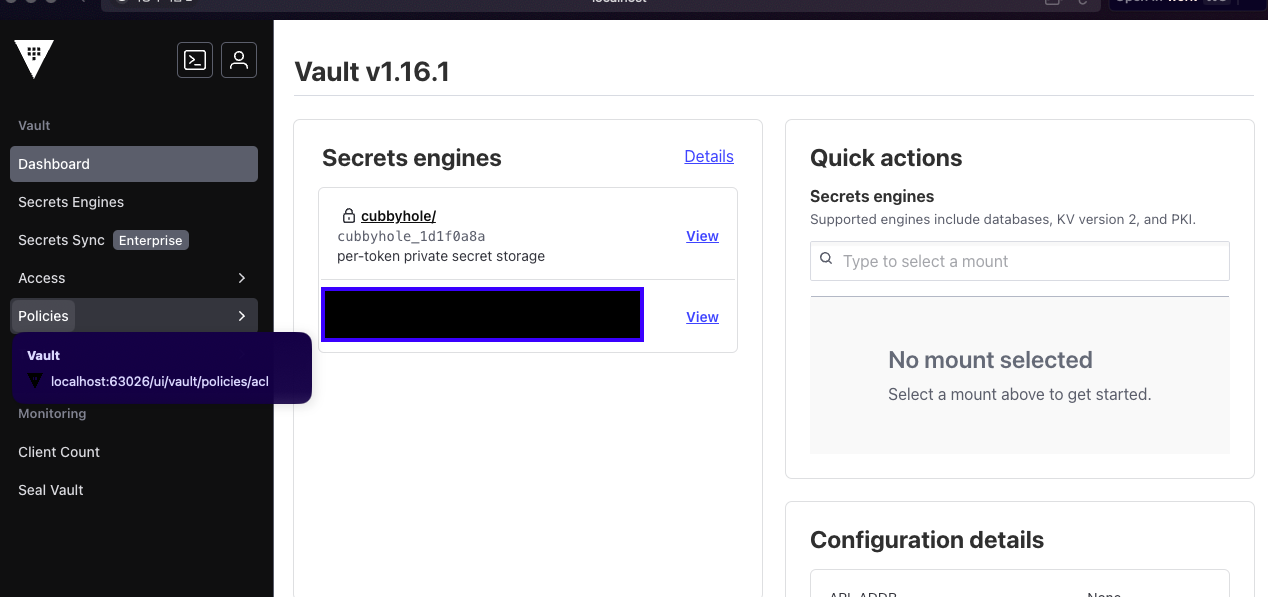The height and width of the screenshot is (597, 1268).
Task: Select Dashboard in the sidebar
Action: click(x=134, y=164)
